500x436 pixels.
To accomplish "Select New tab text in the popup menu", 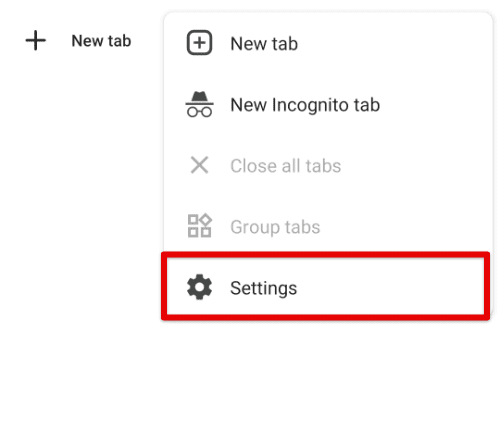I will point(264,44).
